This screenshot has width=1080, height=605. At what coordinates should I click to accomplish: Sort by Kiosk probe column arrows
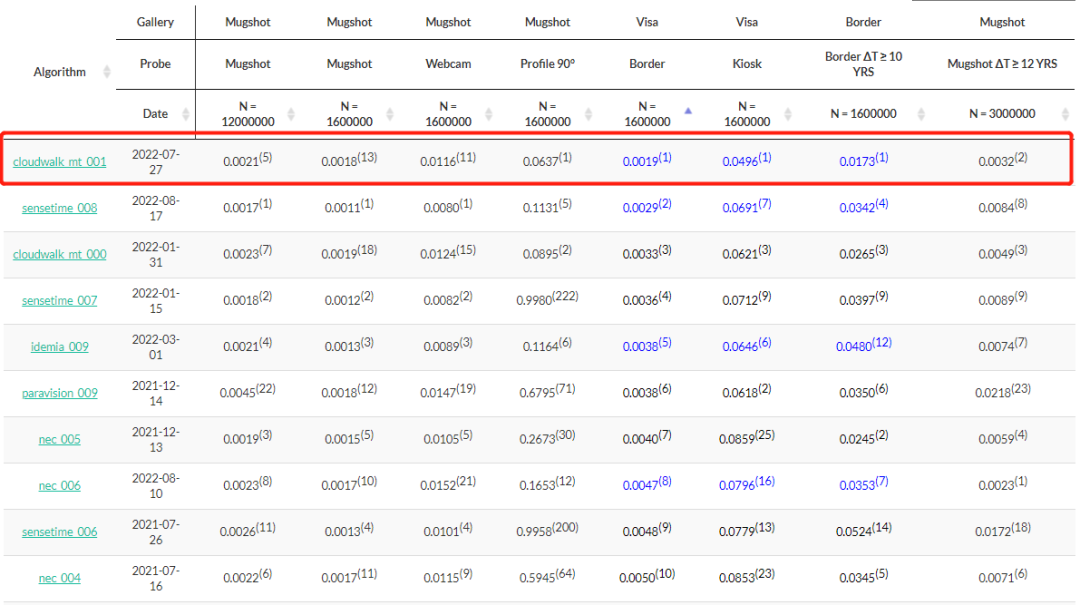(x=790, y=114)
